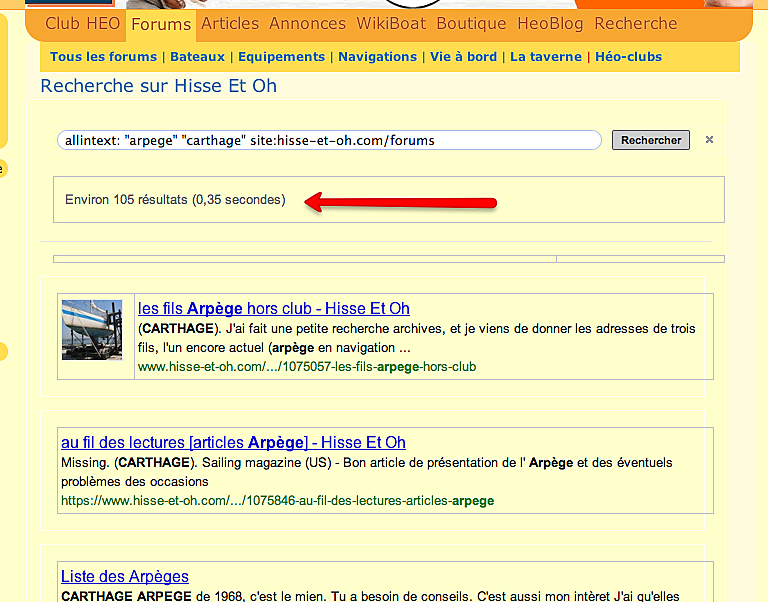Click the Rechercher button
Screen dimensions: 768x602
650,140
